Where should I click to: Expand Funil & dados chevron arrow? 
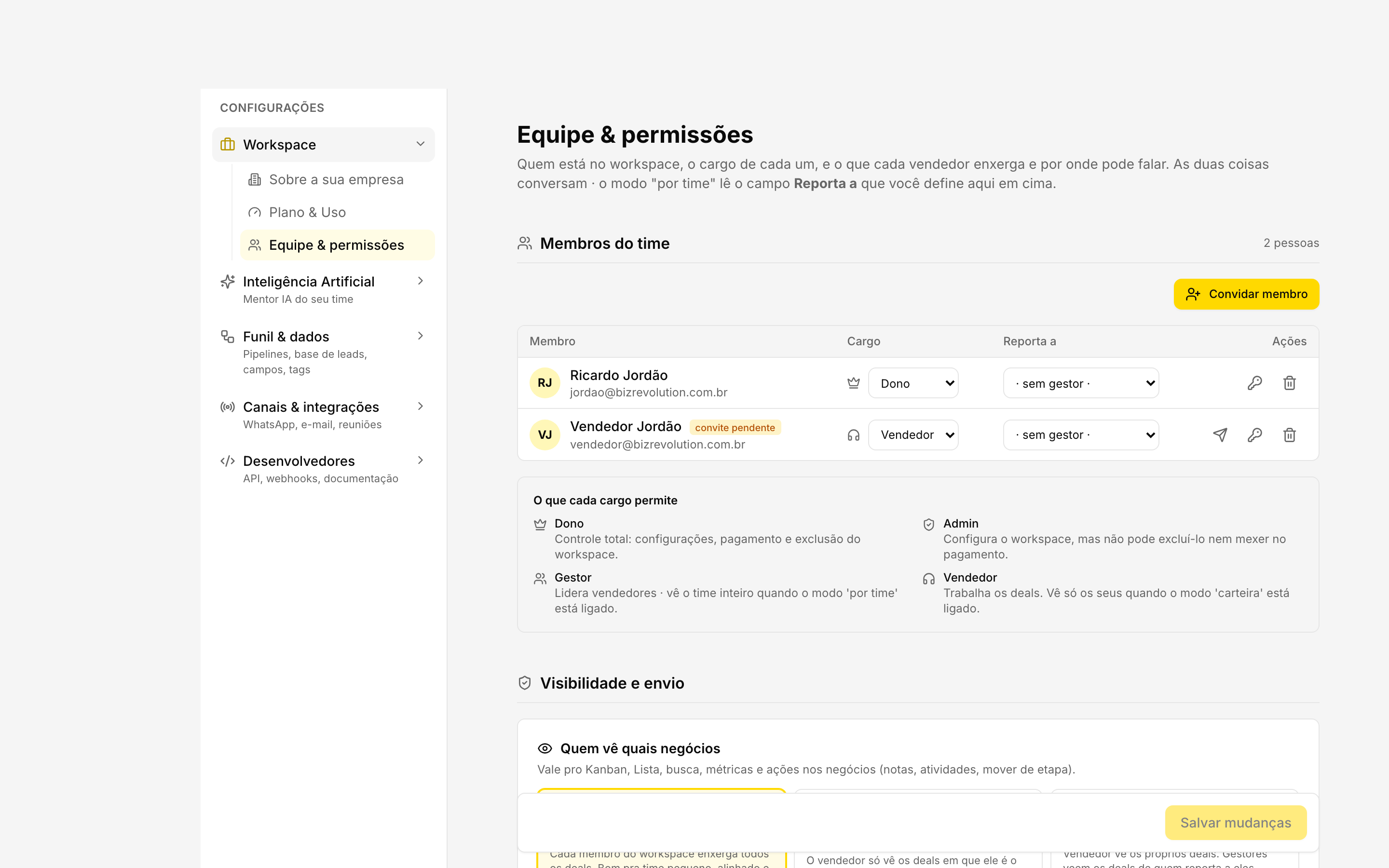(421, 336)
